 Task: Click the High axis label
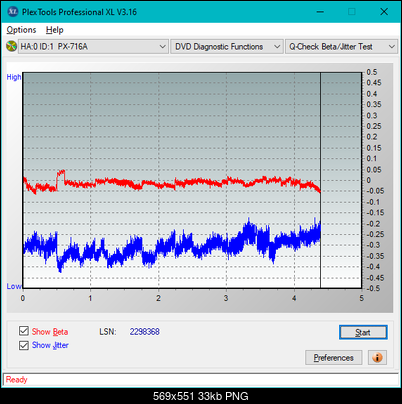coord(14,77)
